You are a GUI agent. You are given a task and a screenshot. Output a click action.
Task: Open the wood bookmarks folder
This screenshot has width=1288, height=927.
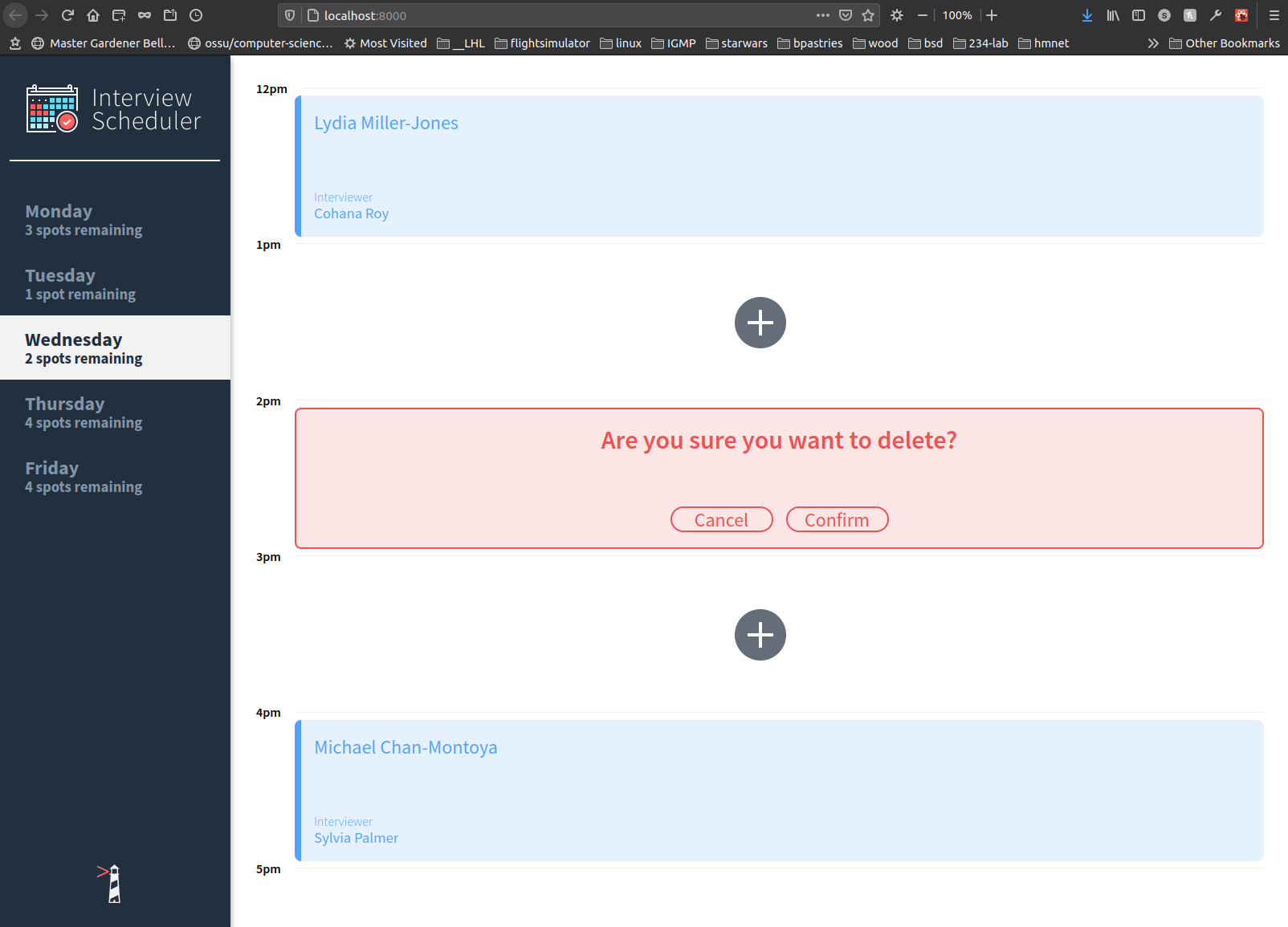tap(875, 43)
